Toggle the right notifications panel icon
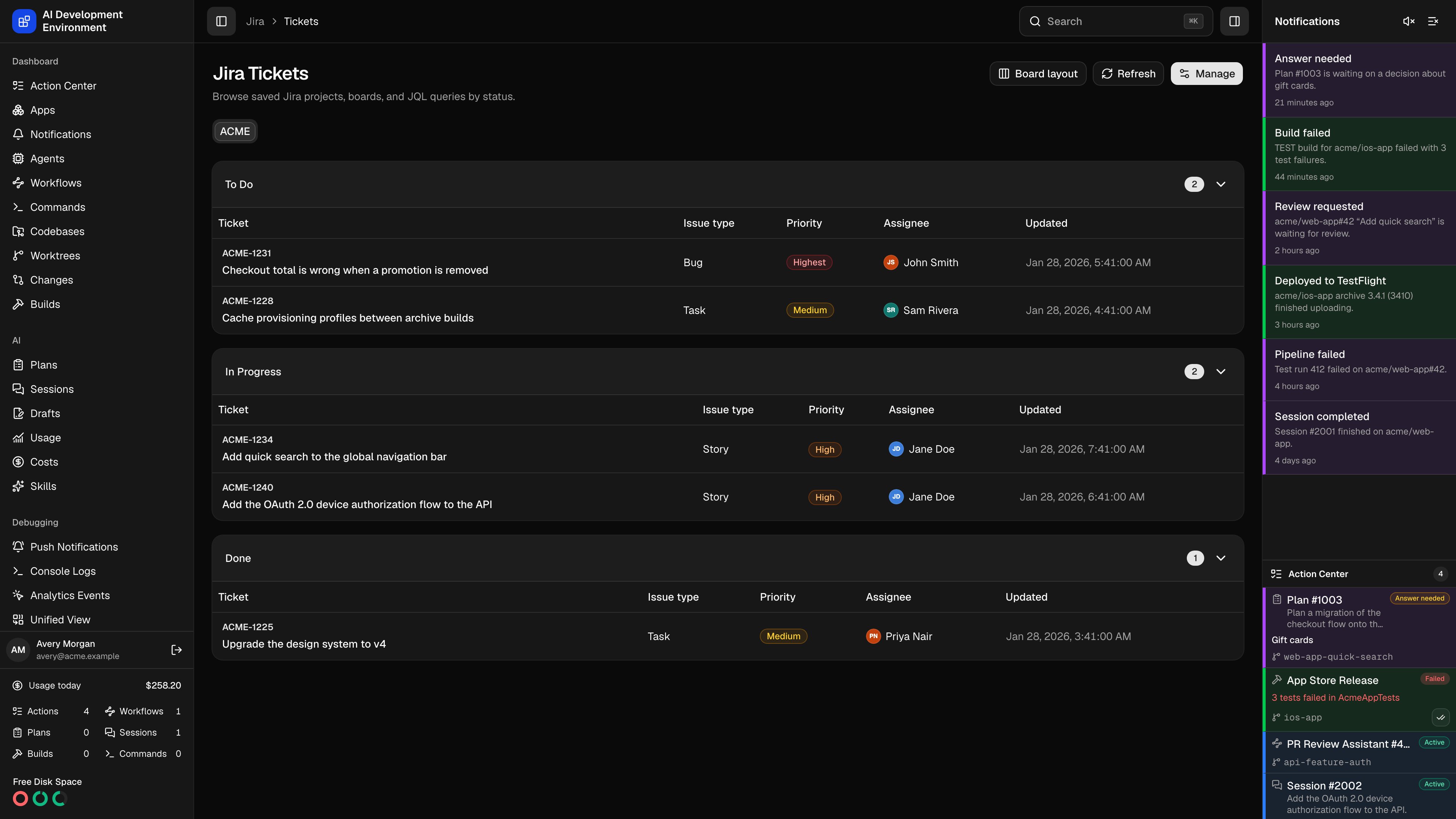Viewport: 1456px width, 819px height. pyautogui.click(x=1235, y=21)
